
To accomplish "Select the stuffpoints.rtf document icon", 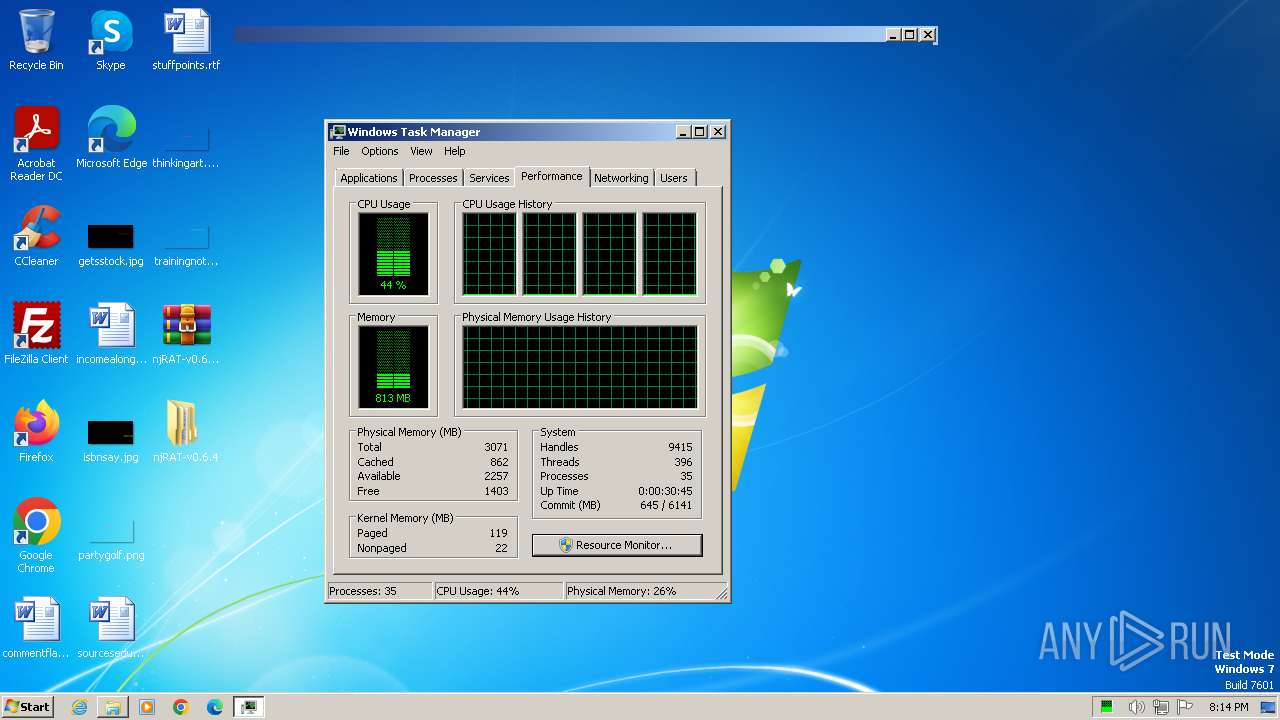I will 186,40.
